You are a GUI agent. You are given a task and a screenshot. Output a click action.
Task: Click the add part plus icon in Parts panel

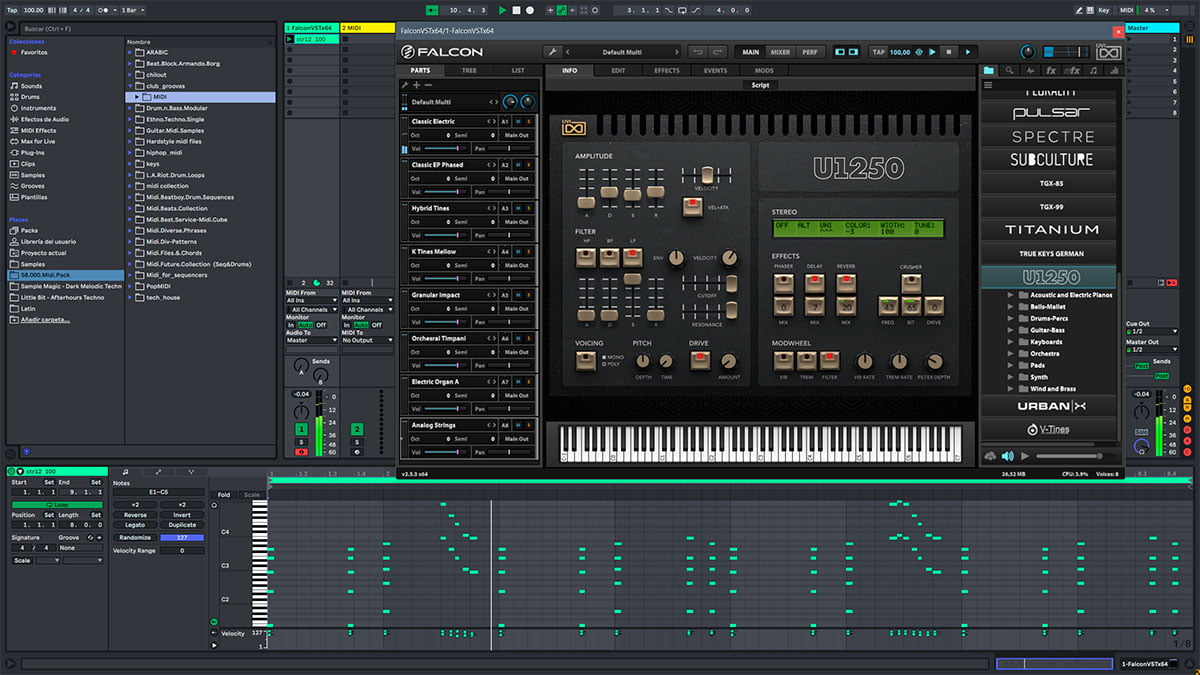pyautogui.click(x=417, y=86)
